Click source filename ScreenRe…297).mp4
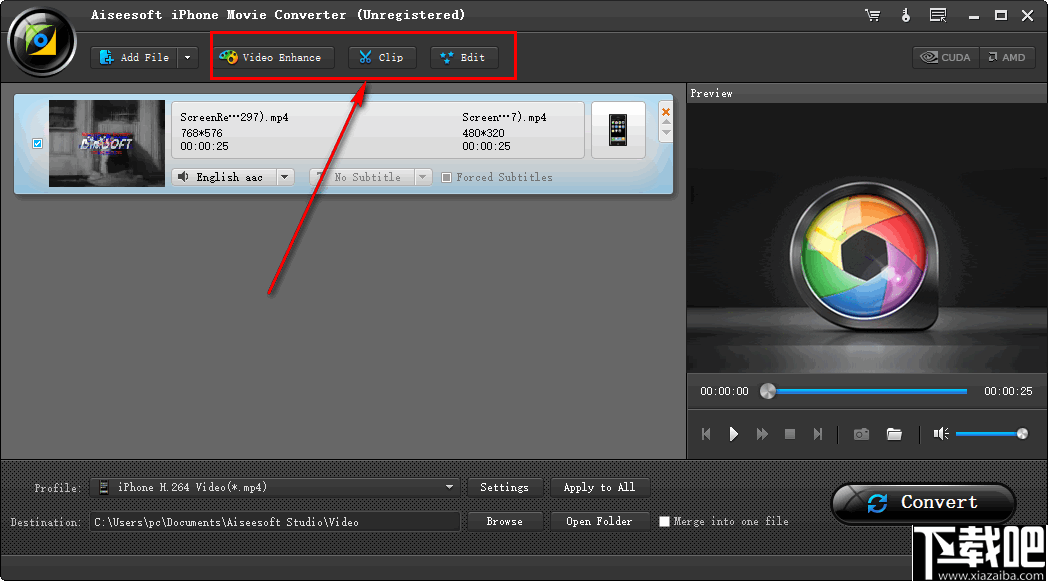 click(235, 117)
